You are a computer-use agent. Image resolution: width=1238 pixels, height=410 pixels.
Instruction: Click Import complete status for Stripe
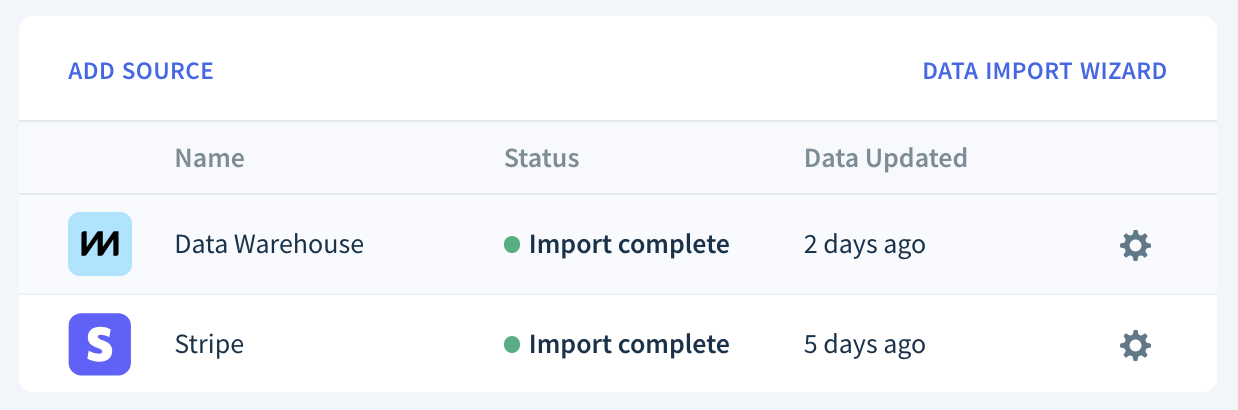(629, 345)
